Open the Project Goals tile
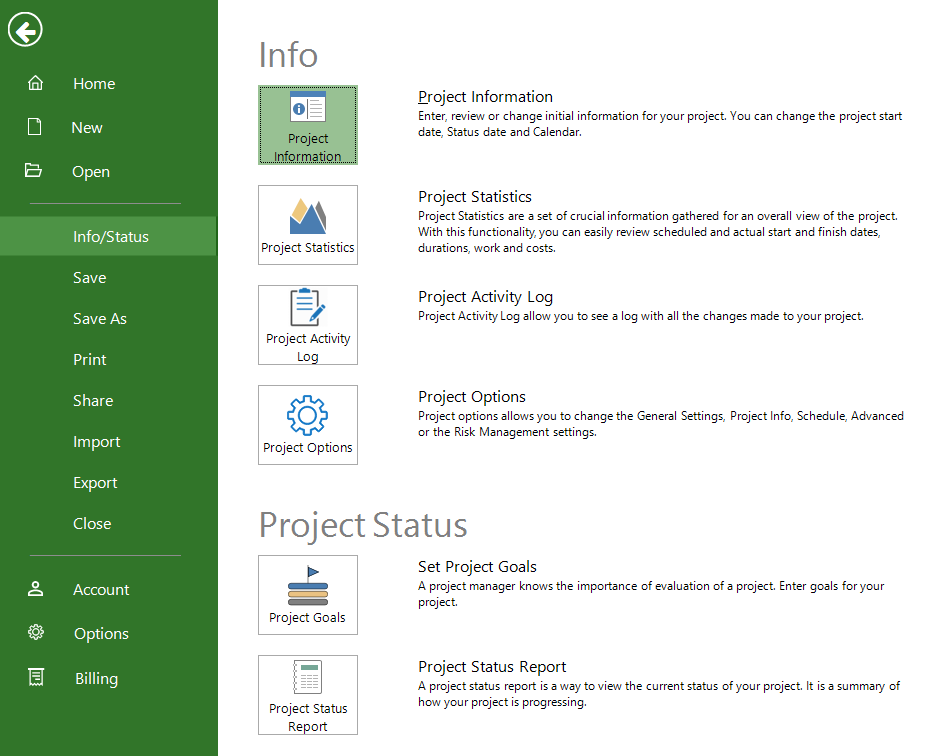The width and height of the screenshot is (950, 756). [308, 595]
